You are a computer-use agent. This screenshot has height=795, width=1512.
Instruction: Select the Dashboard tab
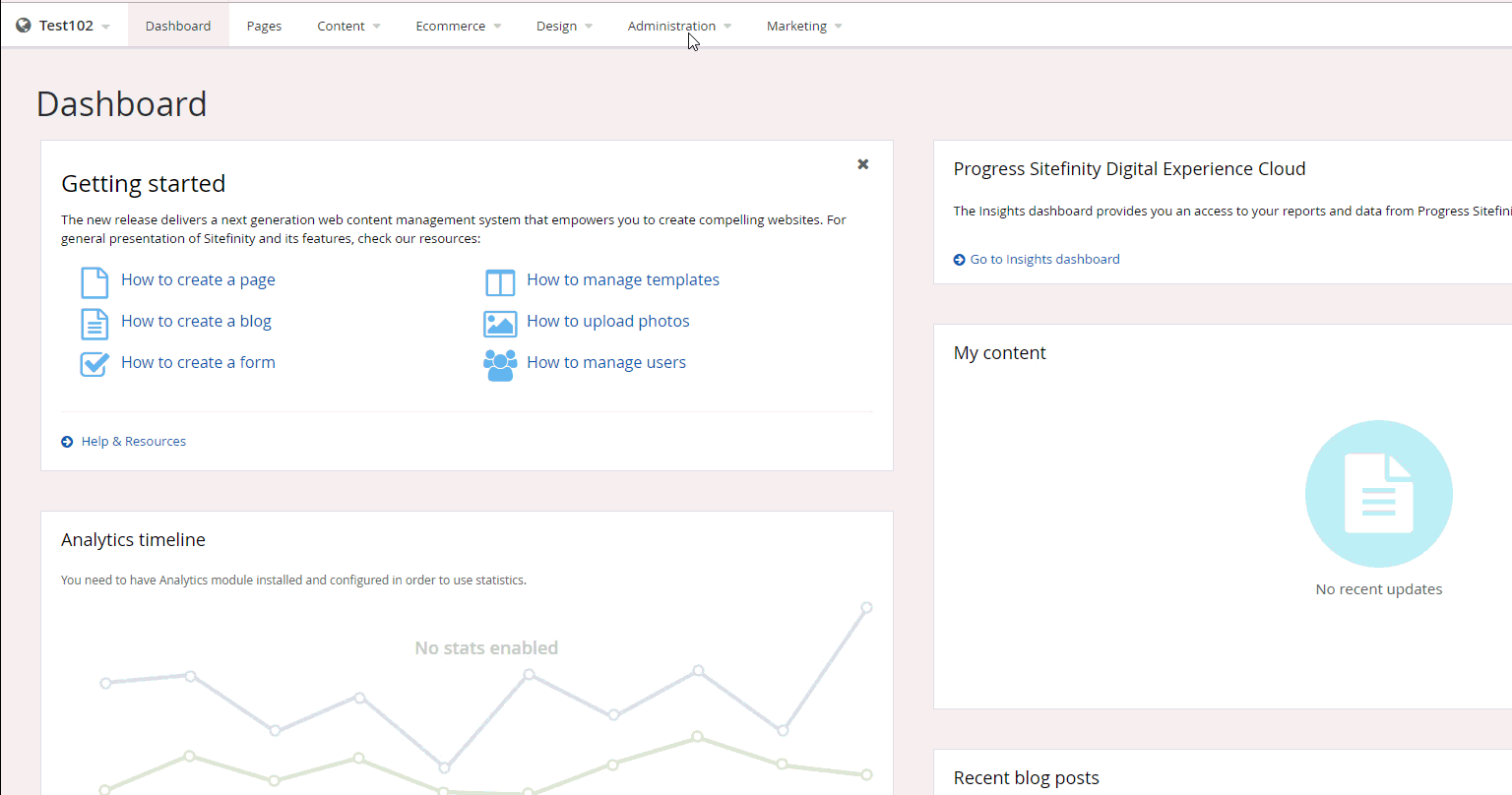[x=178, y=27]
